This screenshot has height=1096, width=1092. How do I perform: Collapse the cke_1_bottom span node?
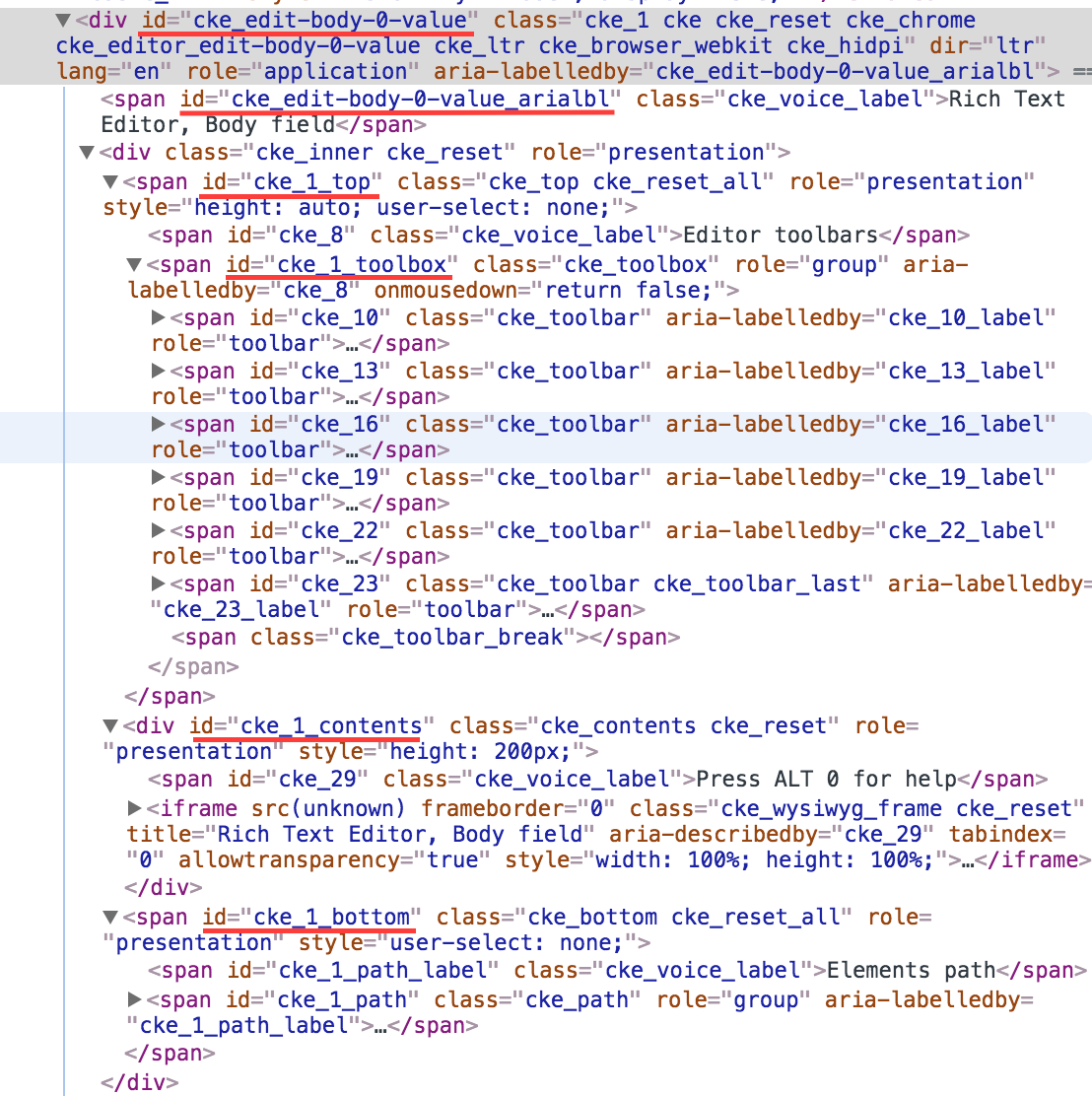110,917
